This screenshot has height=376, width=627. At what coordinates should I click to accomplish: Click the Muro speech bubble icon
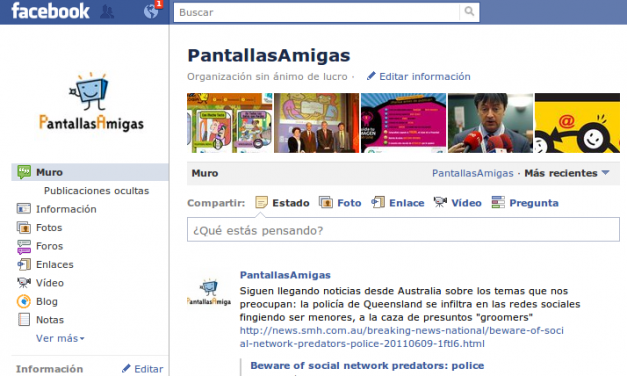24,172
